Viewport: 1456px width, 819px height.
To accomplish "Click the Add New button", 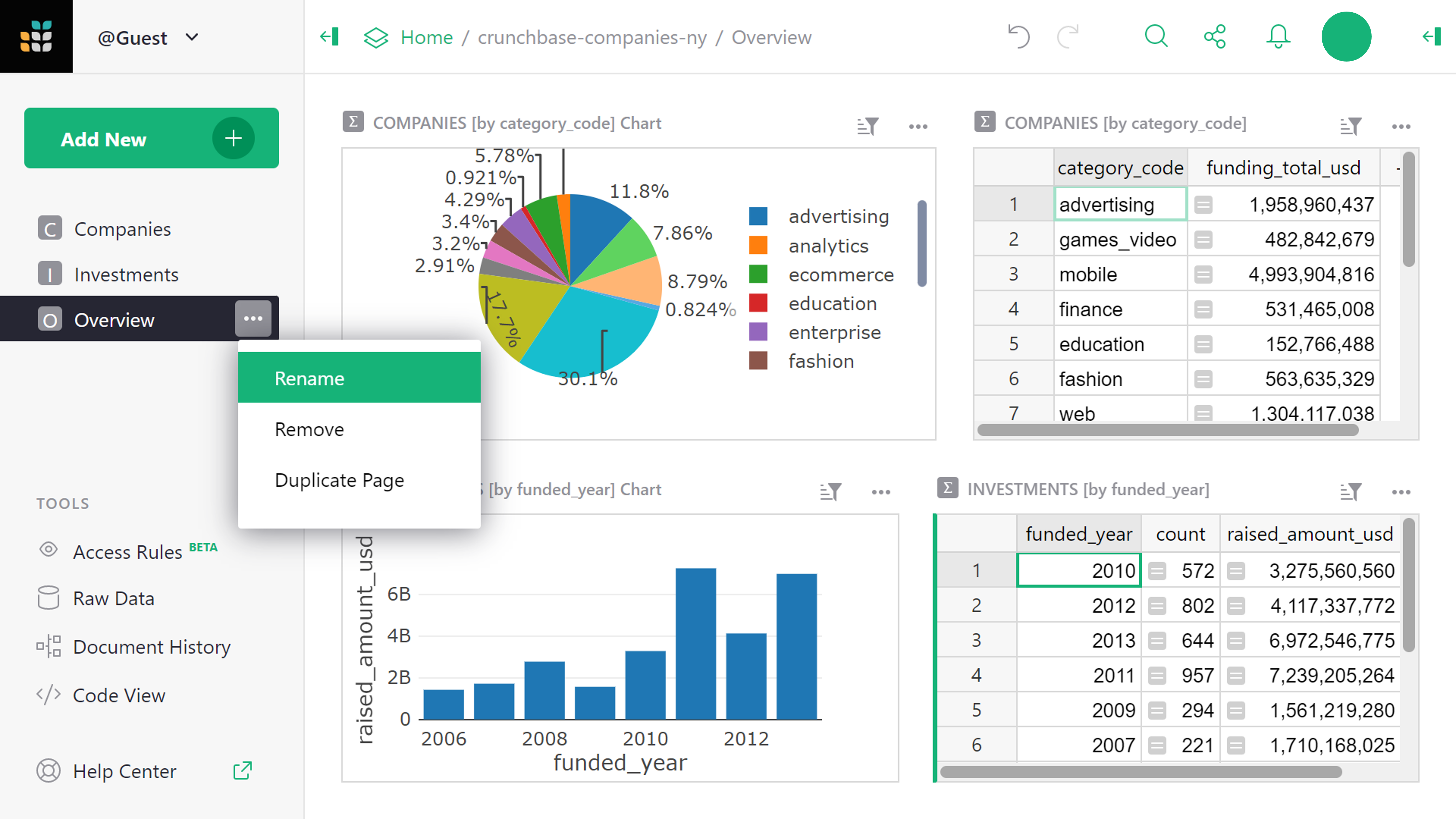I will (151, 138).
